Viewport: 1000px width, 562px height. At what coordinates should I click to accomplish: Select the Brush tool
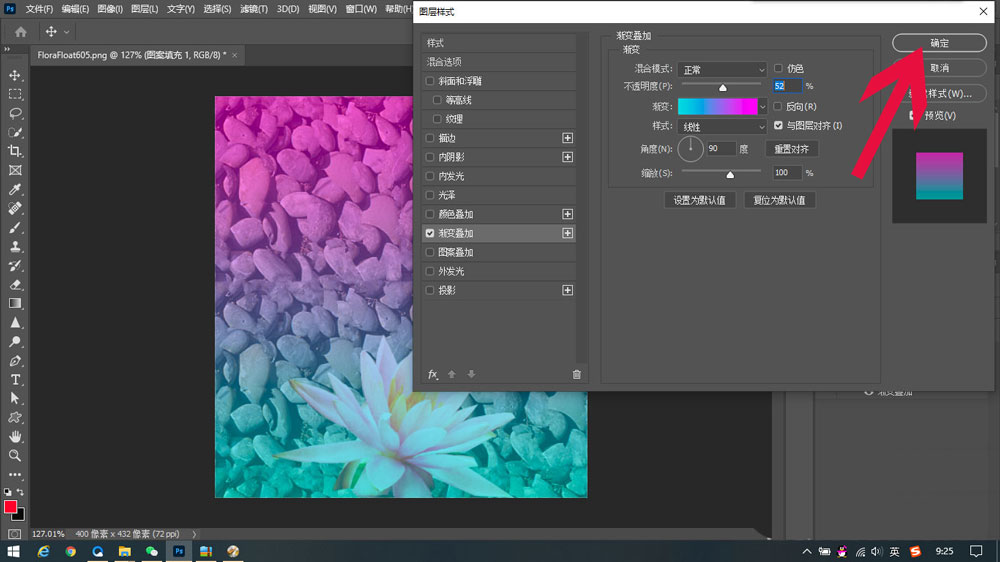tap(15, 228)
